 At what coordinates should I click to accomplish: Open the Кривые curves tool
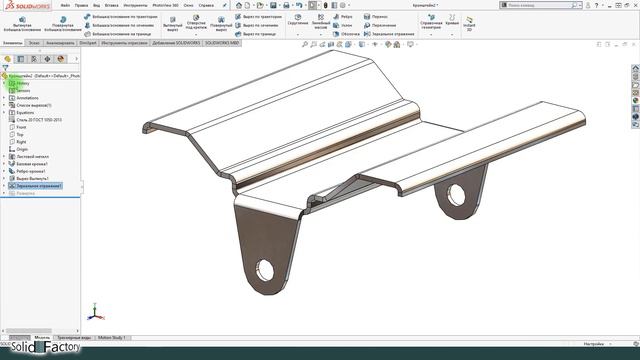452,20
